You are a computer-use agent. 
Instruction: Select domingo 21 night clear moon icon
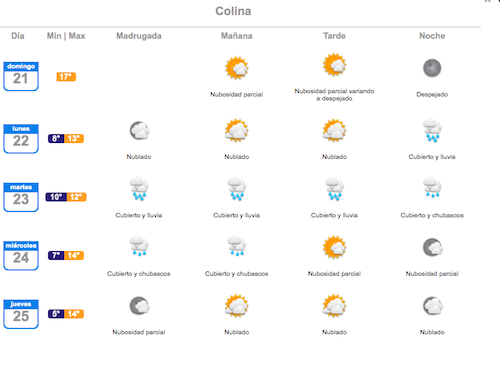pos(432,68)
